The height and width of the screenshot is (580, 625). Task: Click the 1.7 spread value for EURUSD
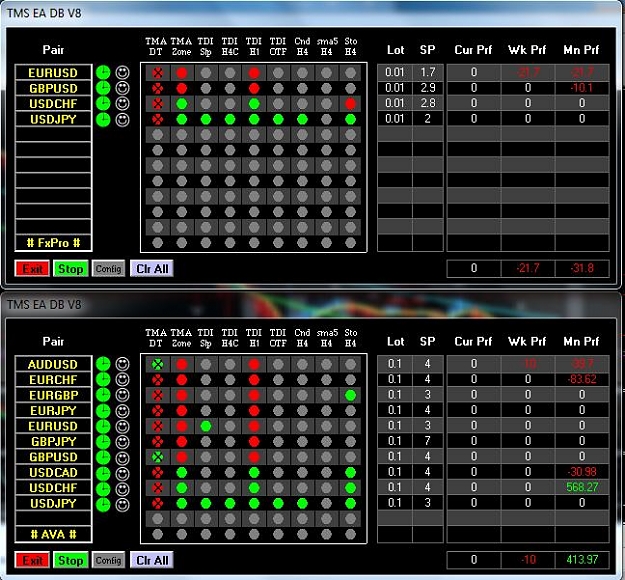(428, 72)
